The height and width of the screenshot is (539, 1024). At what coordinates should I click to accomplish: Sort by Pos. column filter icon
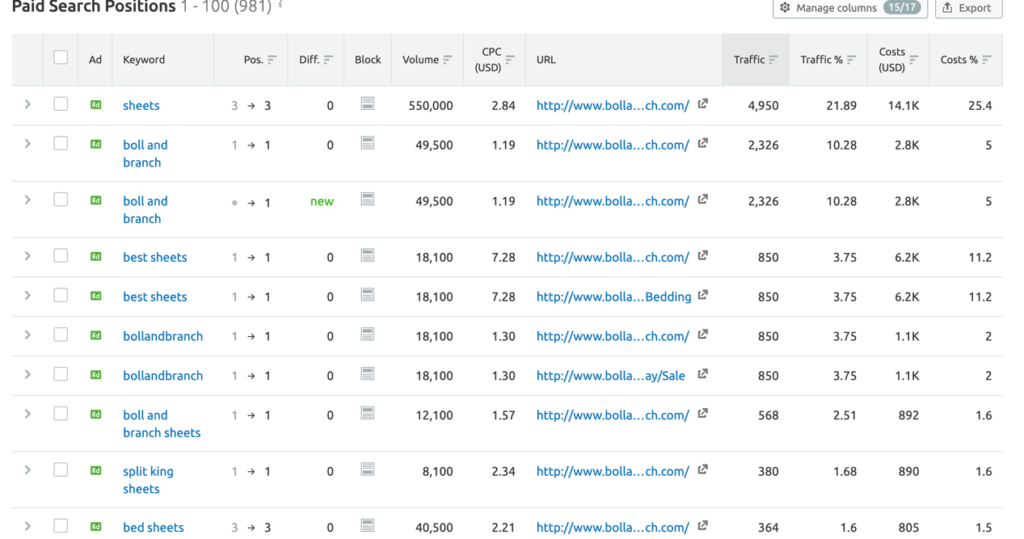coord(272,59)
